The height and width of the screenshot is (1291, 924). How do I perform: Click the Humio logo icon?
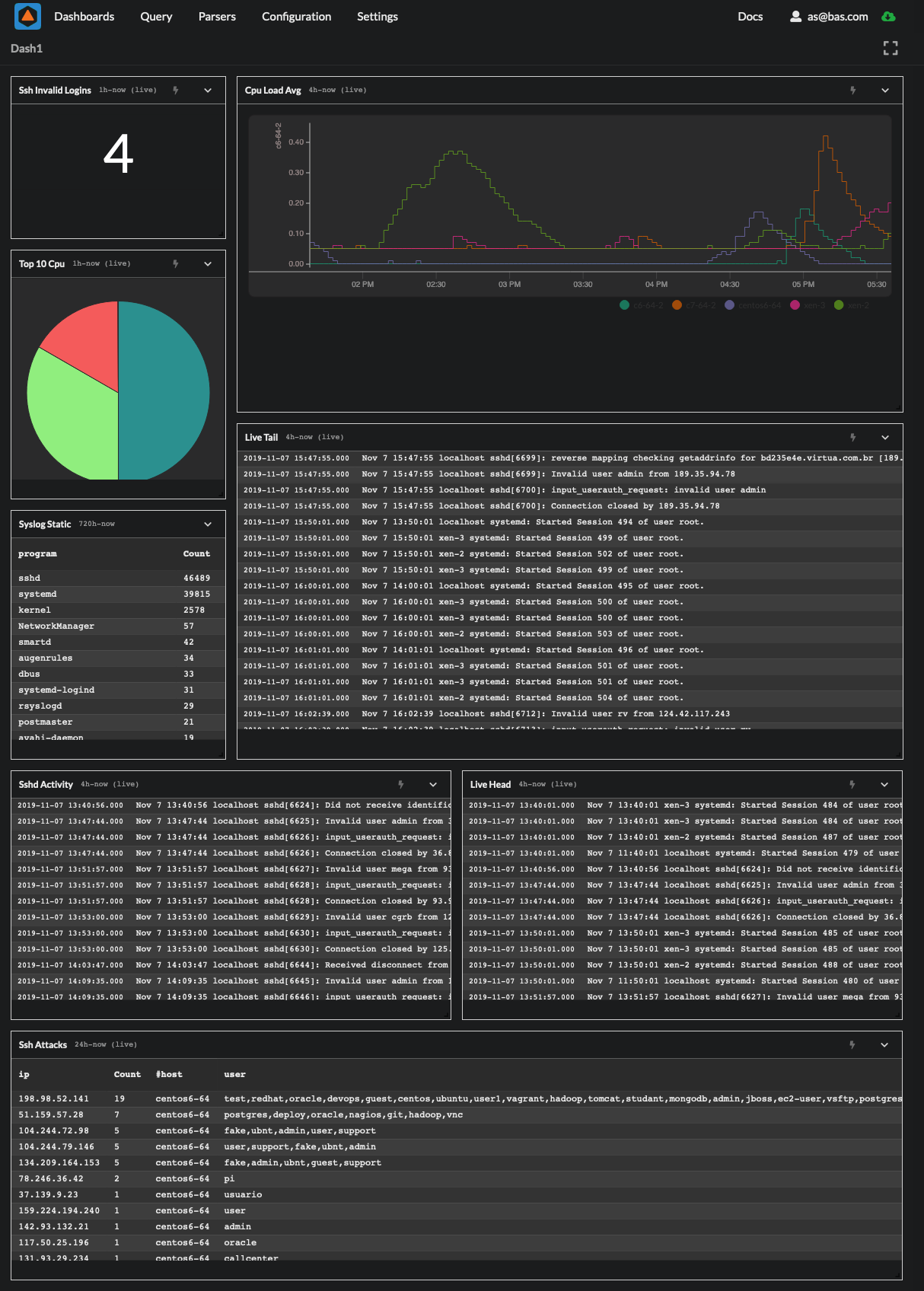pyautogui.click(x=28, y=16)
